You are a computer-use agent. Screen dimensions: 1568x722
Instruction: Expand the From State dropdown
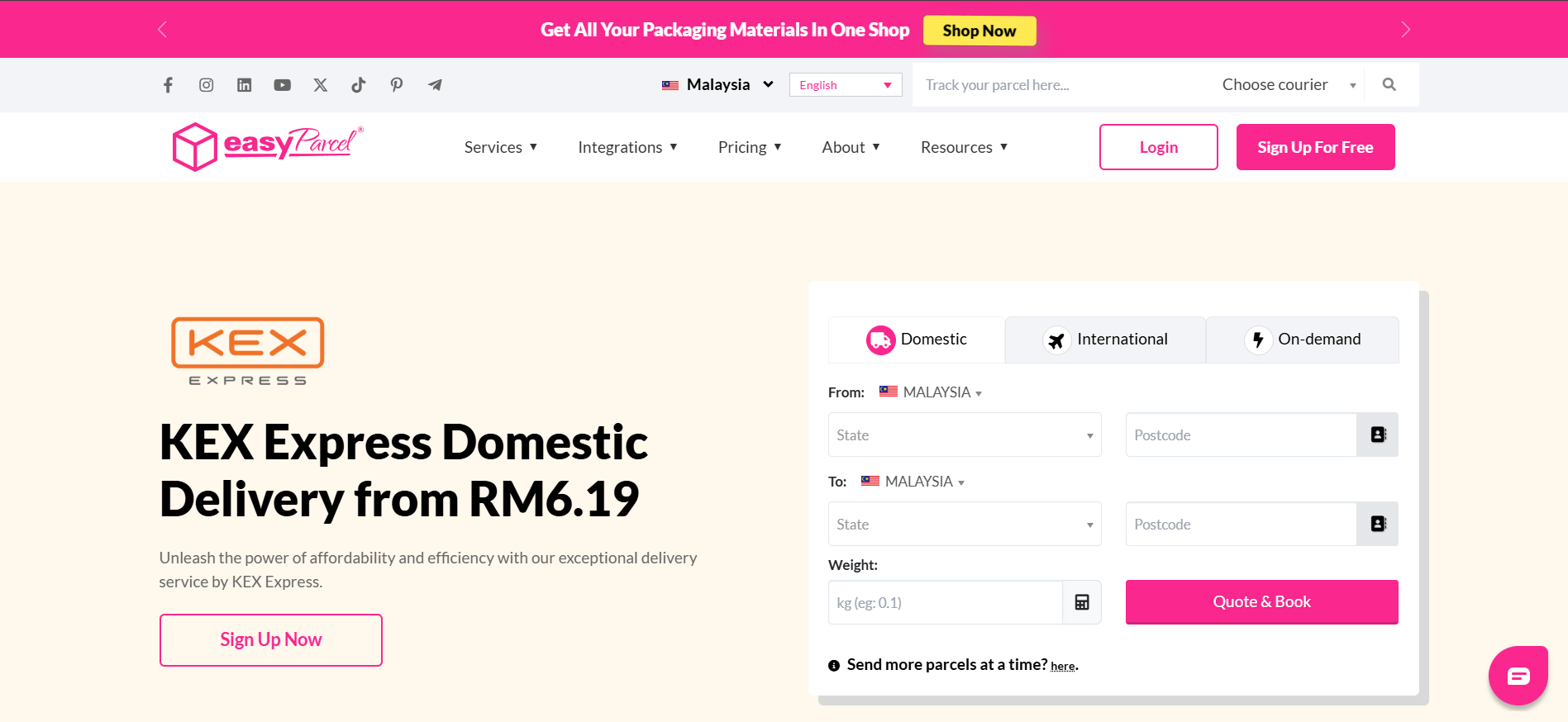(964, 435)
